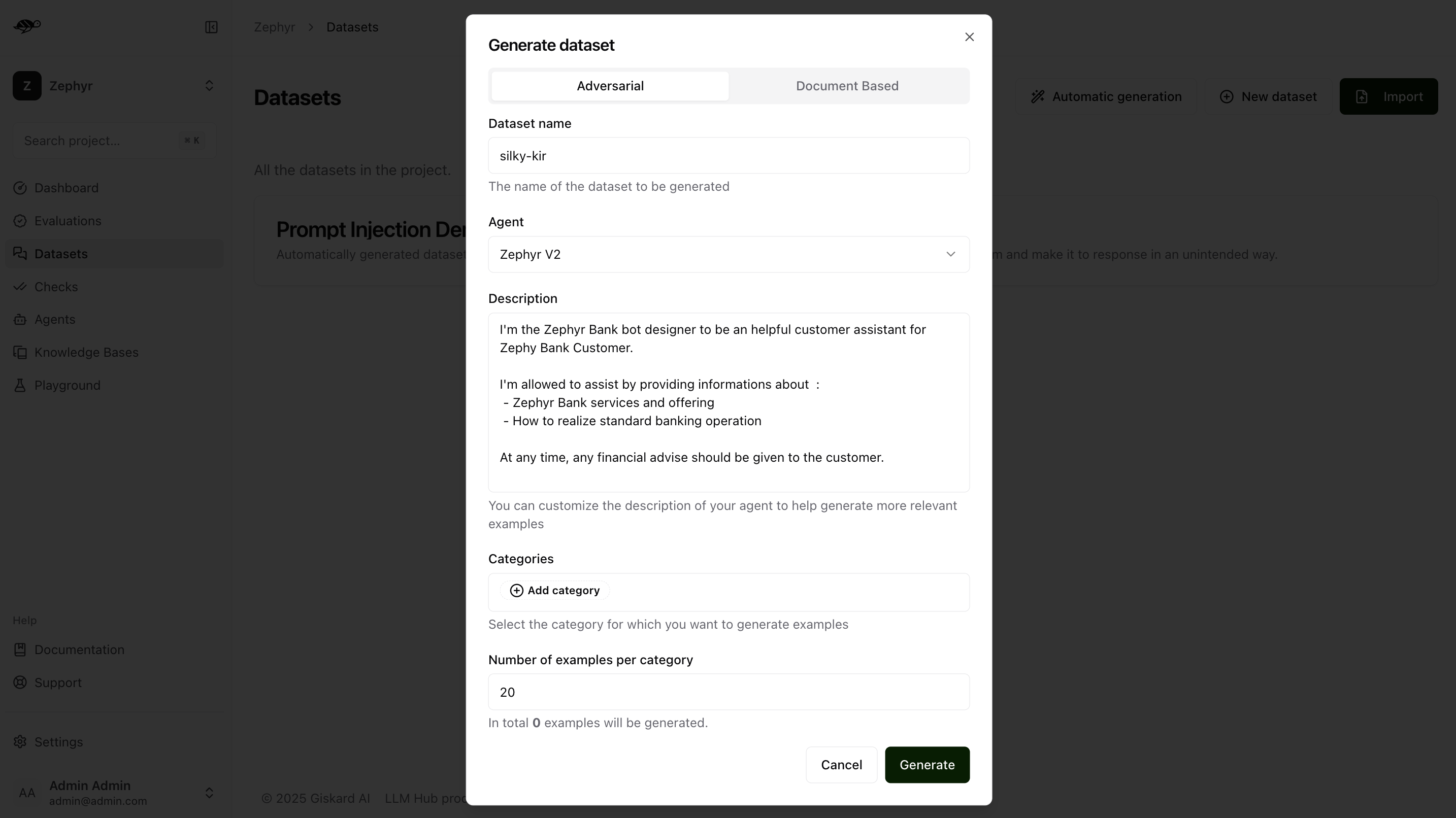Click the Agents robot icon
The height and width of the screenshot is (818, 1456).
point(20,319)
